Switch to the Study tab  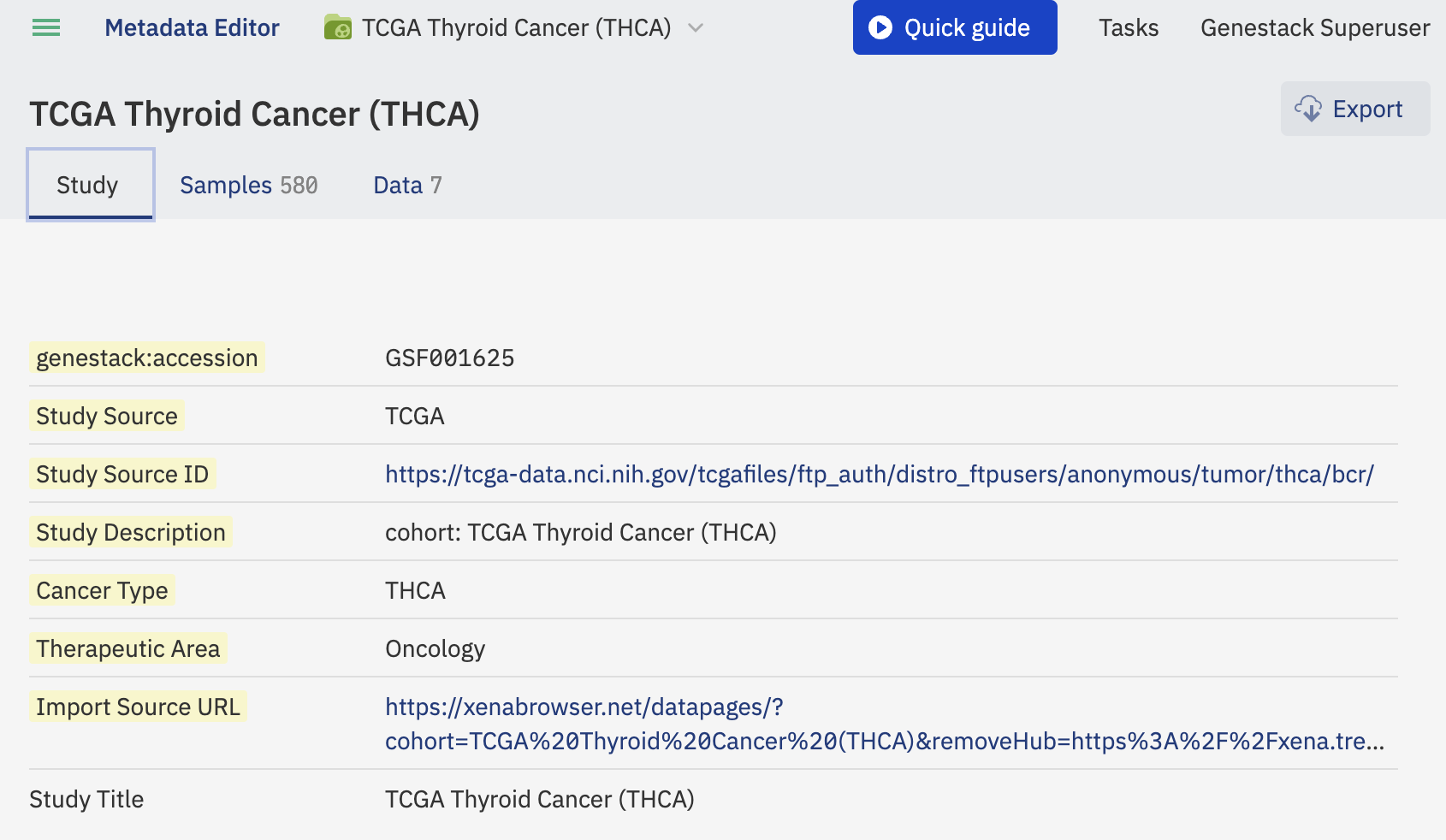91,185
